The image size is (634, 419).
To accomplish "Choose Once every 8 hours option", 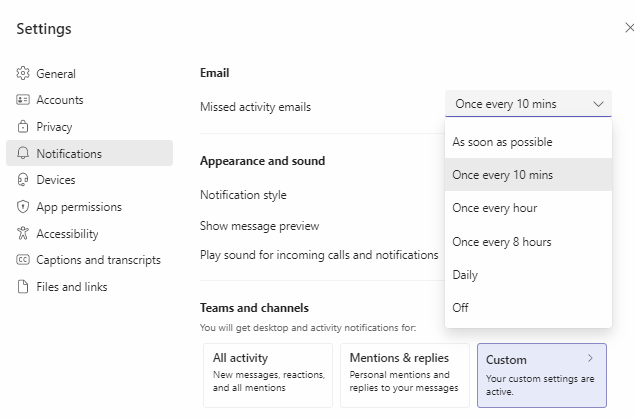I will click(x=528, y=242).
